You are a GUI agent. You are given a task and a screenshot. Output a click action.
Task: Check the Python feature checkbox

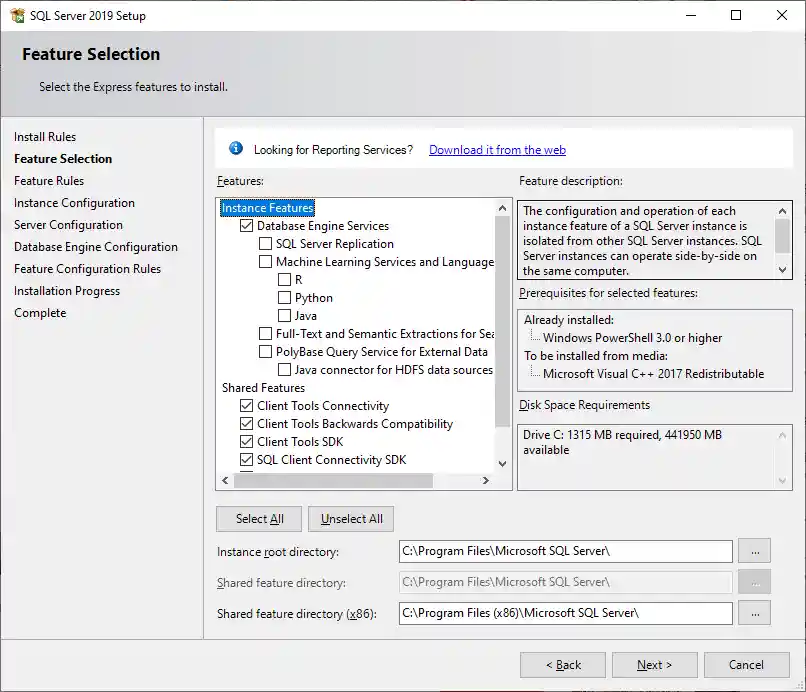click(282, 297)
